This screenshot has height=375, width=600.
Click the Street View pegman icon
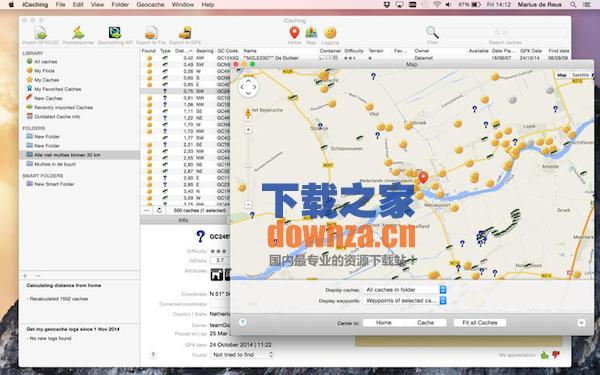coord(248,114)
